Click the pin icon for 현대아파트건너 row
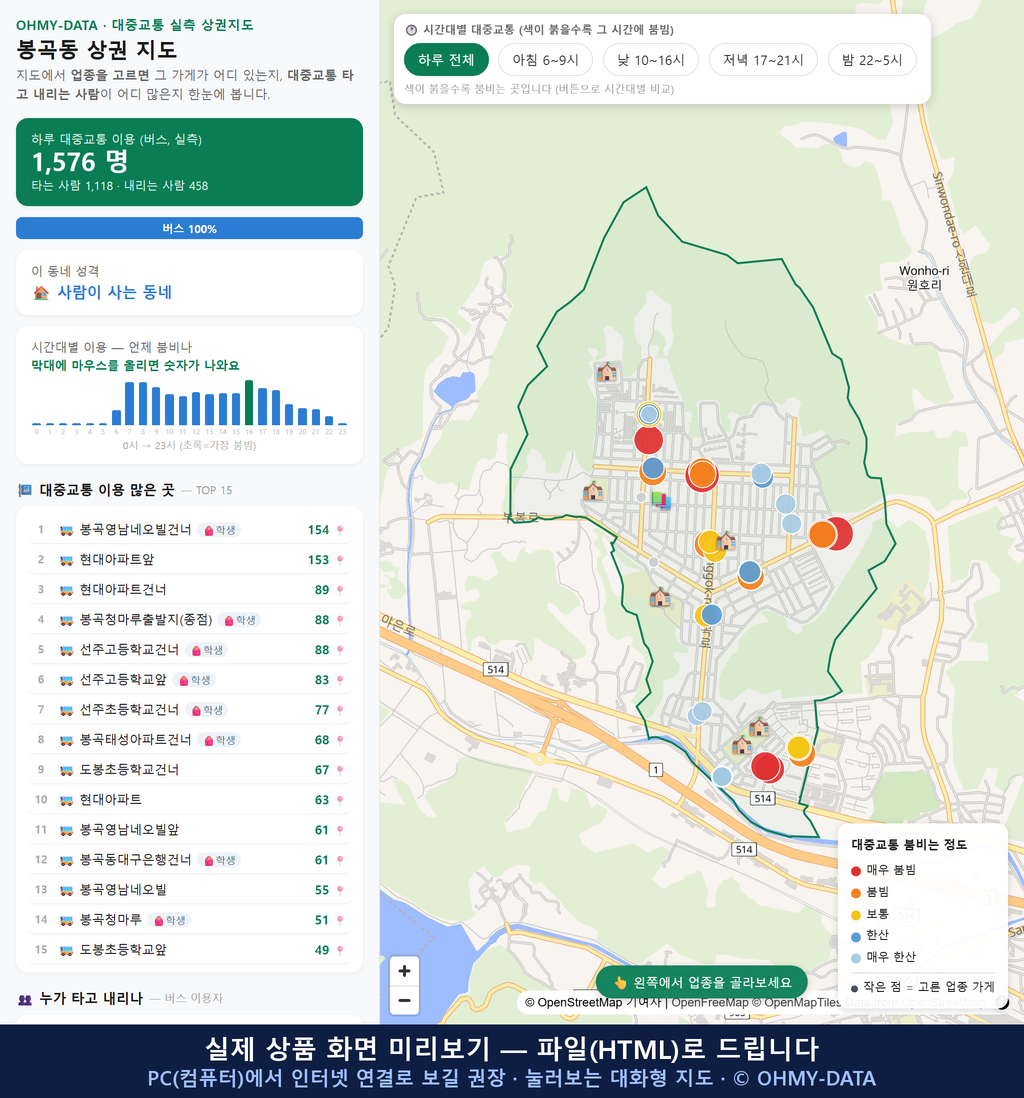 pyautogui.click(x=340, y=590)
